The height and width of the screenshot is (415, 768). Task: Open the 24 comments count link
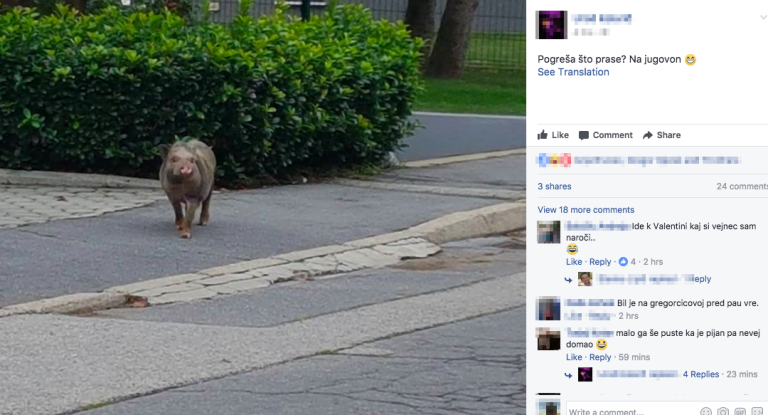(742, 186)
